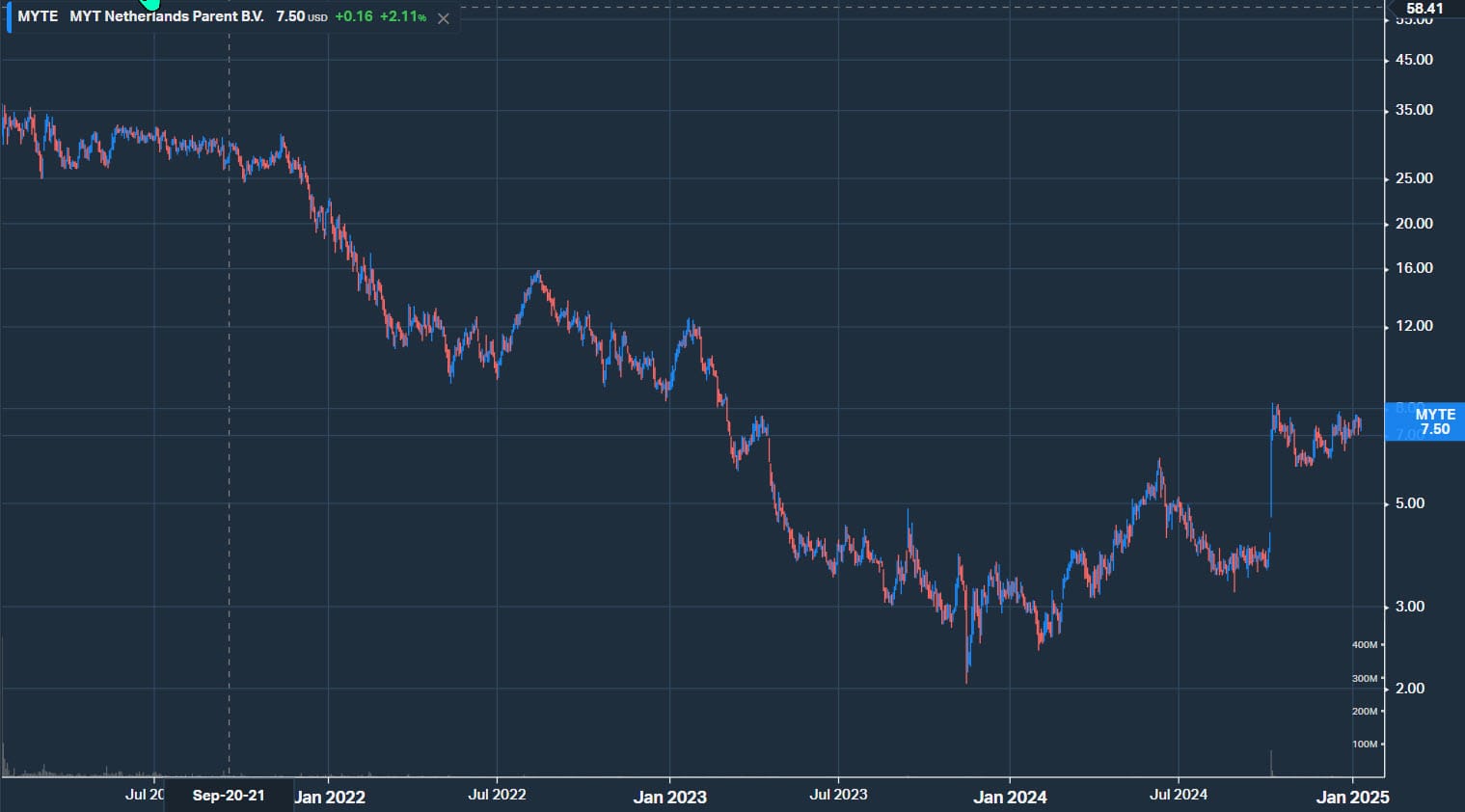Click the Jan 2023 time axis label
This screenshot has width=1465, height=812.
pyautogui.click(x=669, y=797)
